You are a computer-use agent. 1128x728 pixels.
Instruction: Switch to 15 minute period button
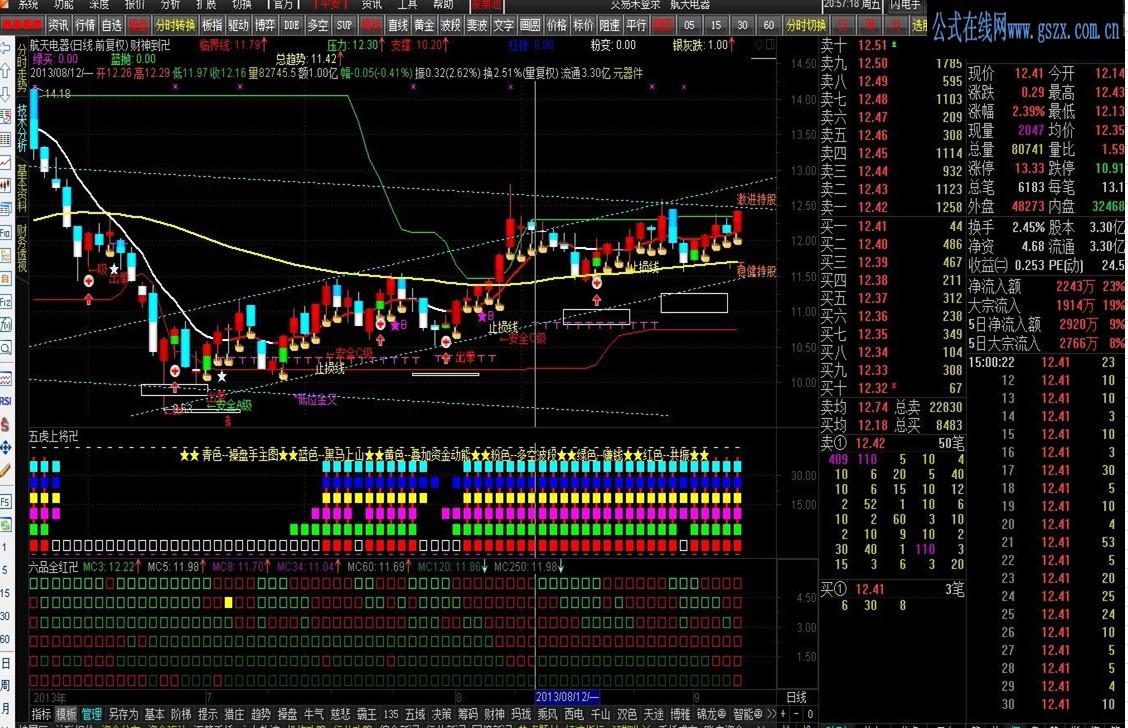coord(716,25)
